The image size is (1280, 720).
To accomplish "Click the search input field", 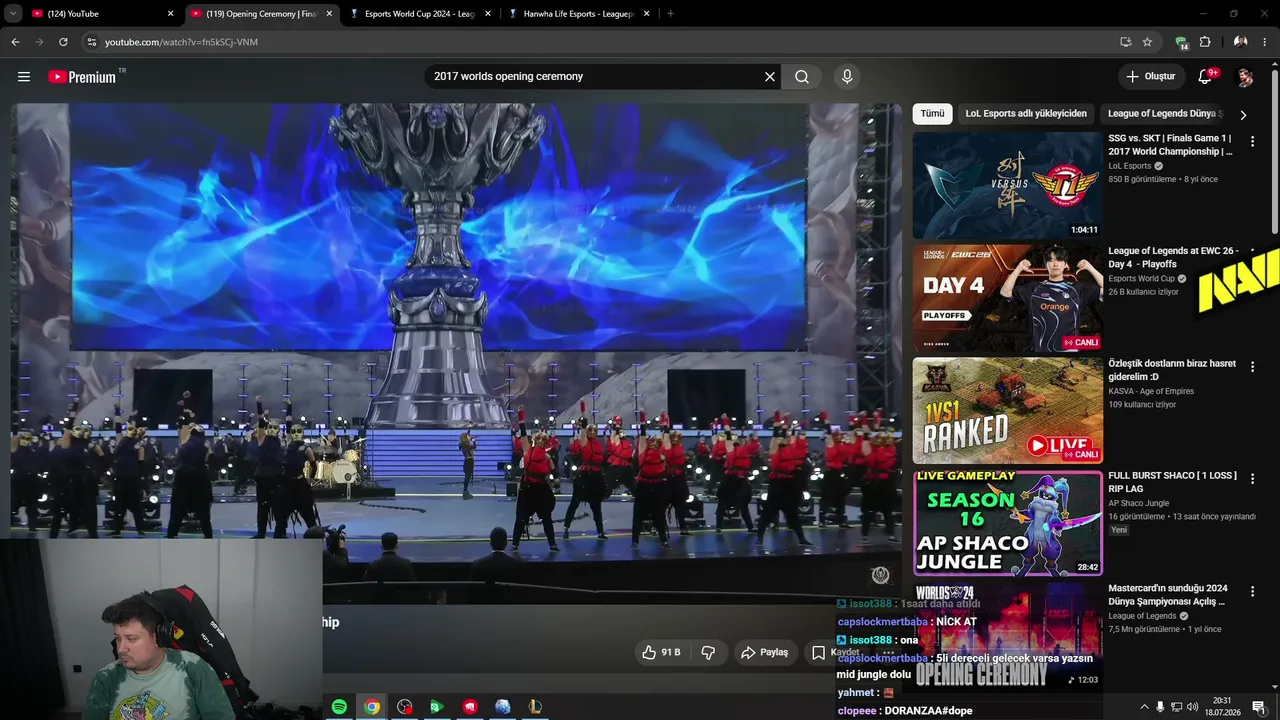I will [x=594, y=77].
